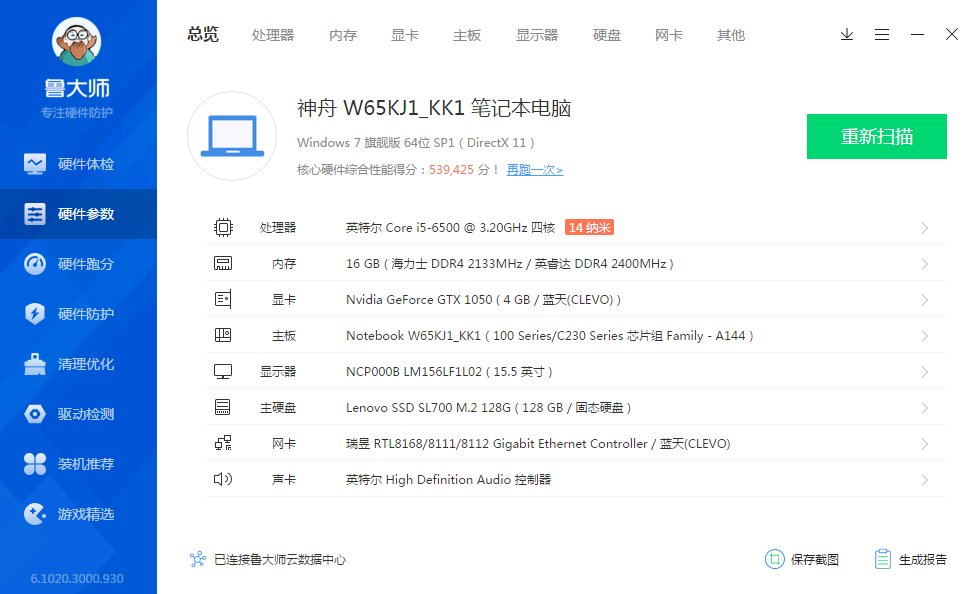The image size is (968, 594).
Task: Click the graphics card icon
Action: coord(223,299)
